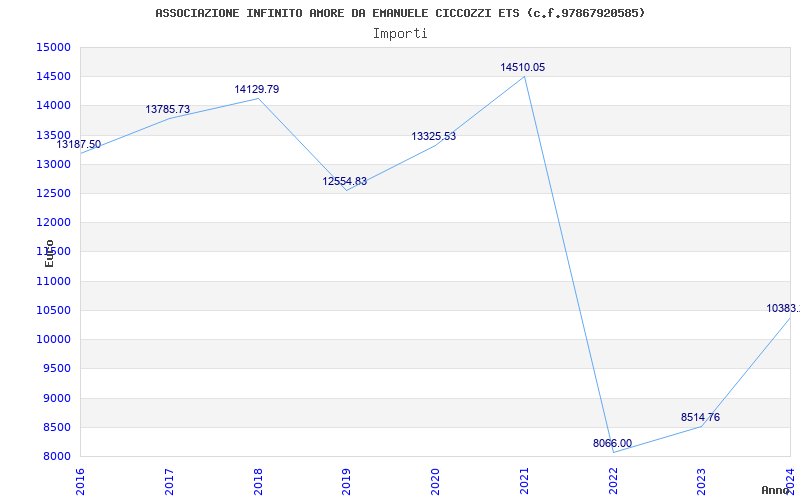Screen dimensions: 800x500
Task: Click the 14510.05 peak data label
Action: 522,67
